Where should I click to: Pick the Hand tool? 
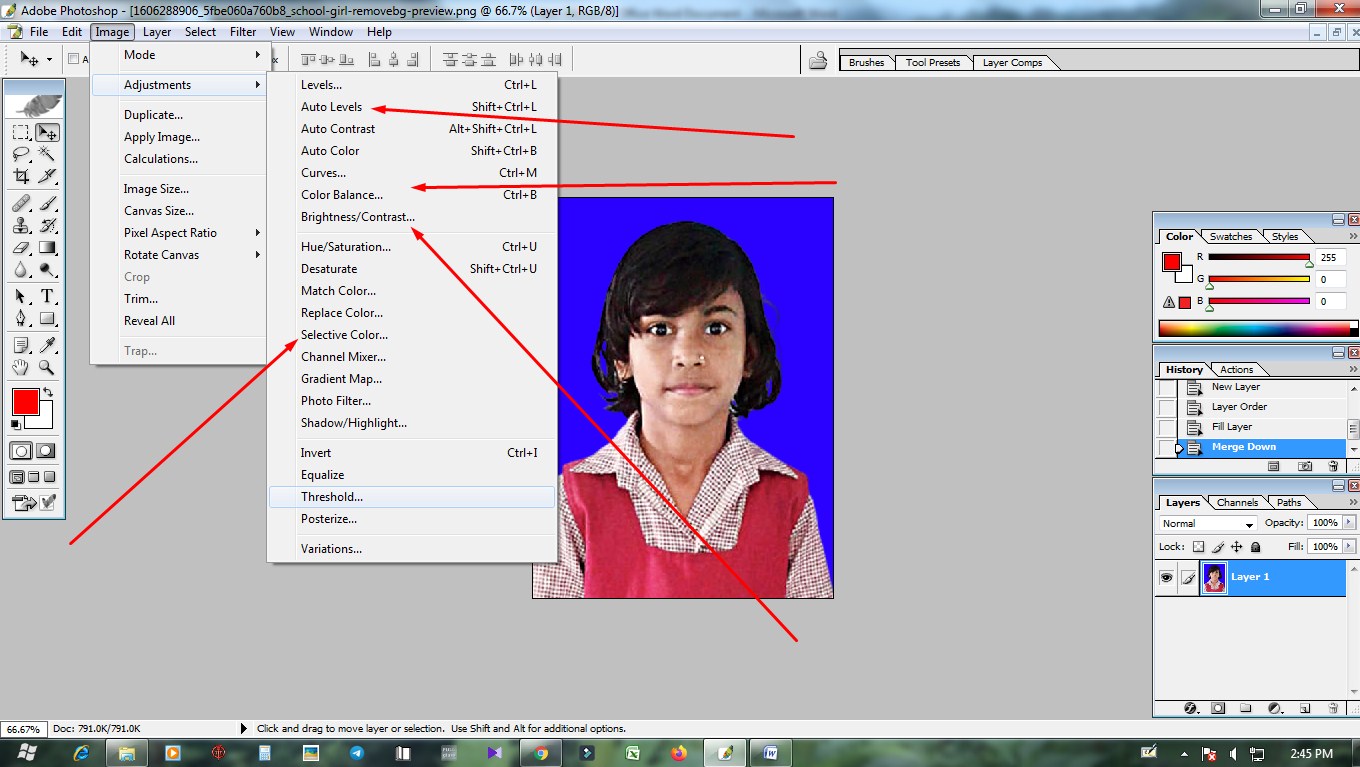pyautogui.click(x=21, y=367)
